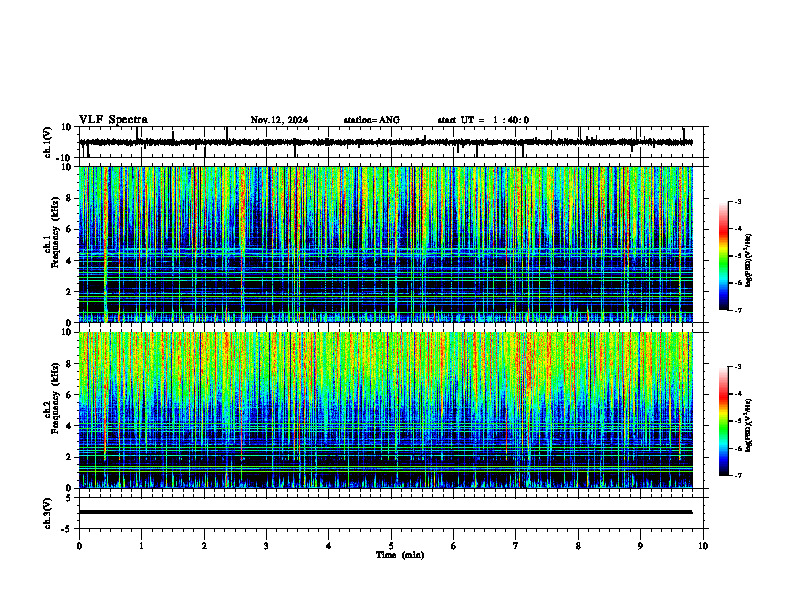Click the "start UT = 1:40:0" header text

[483, 120]
